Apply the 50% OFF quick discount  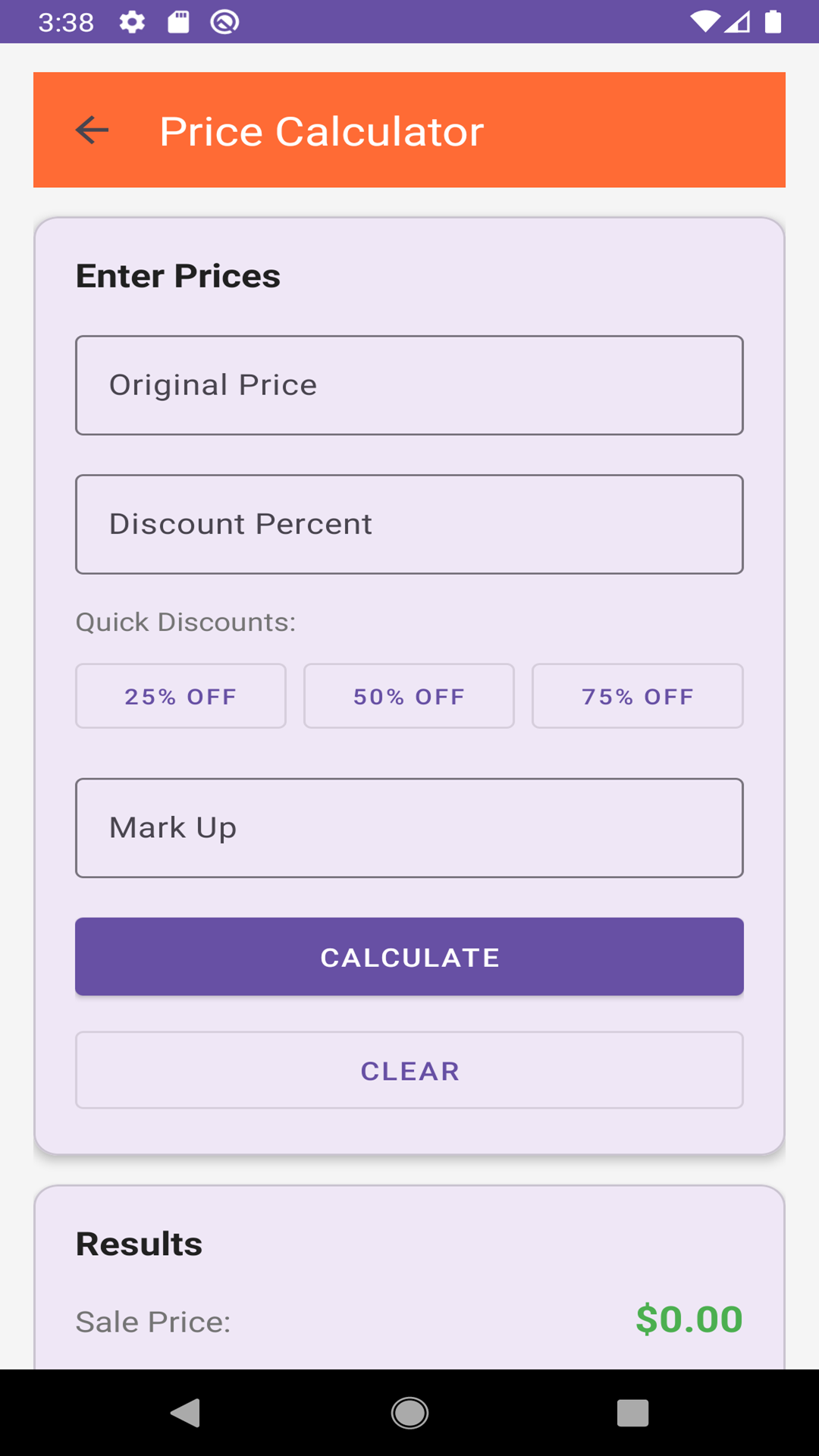409,696
